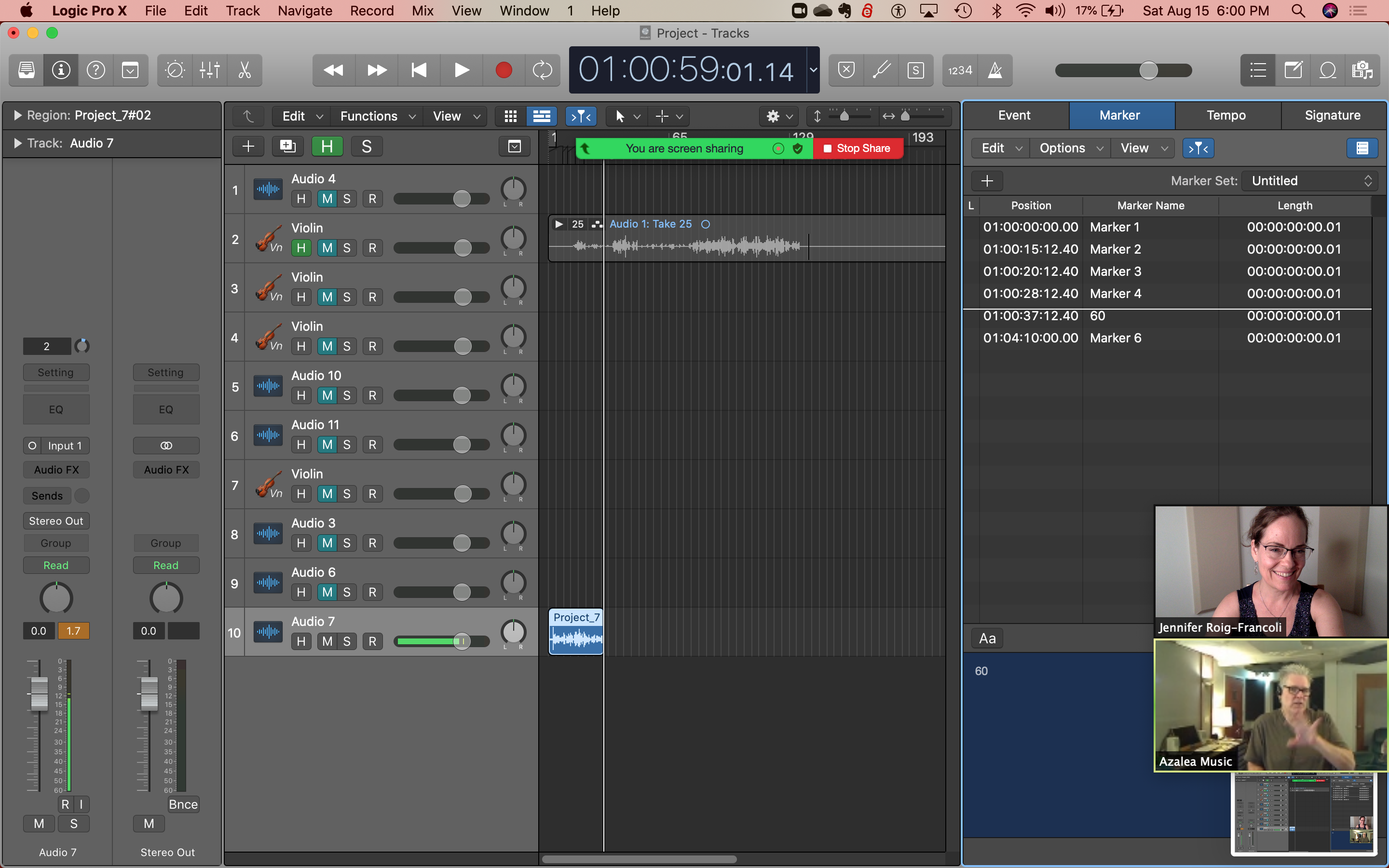1389x868 pixels.
Task: Record-enable the Audio 7 track
Action: point(372,641)
